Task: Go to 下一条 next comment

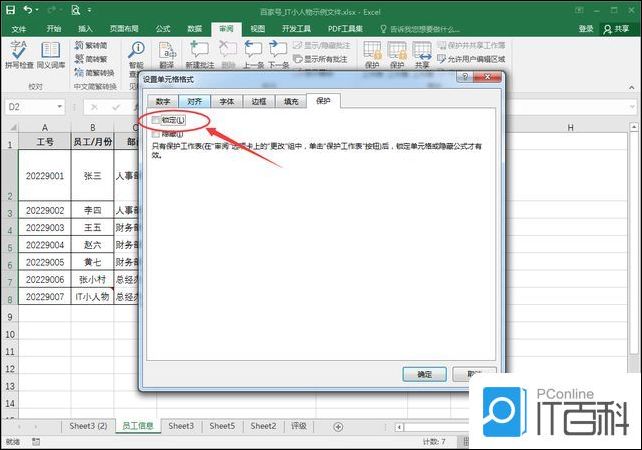Action: click(x=278, y=55)
